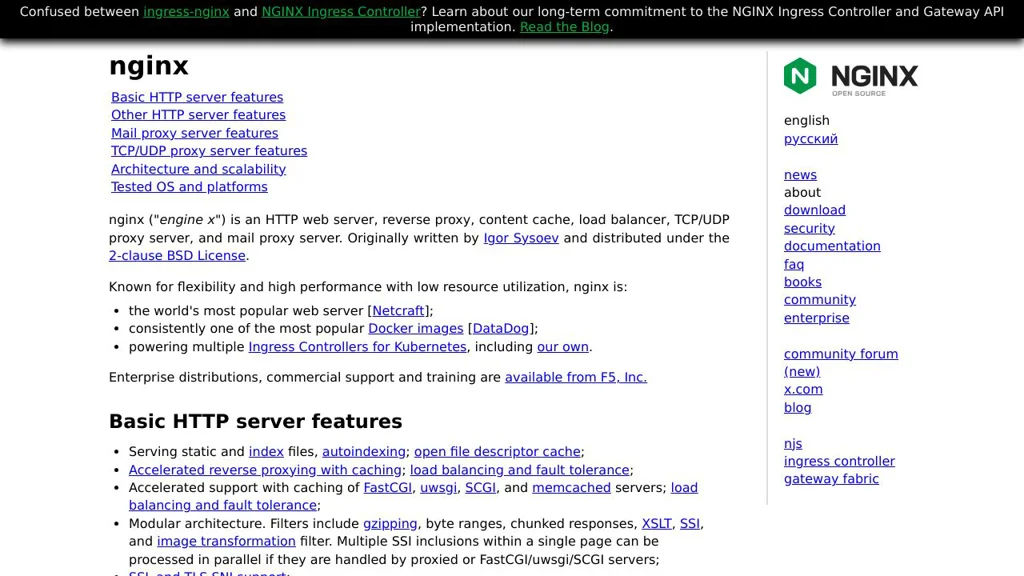Open the ingress-nginx link in banner

coord(186,12)
